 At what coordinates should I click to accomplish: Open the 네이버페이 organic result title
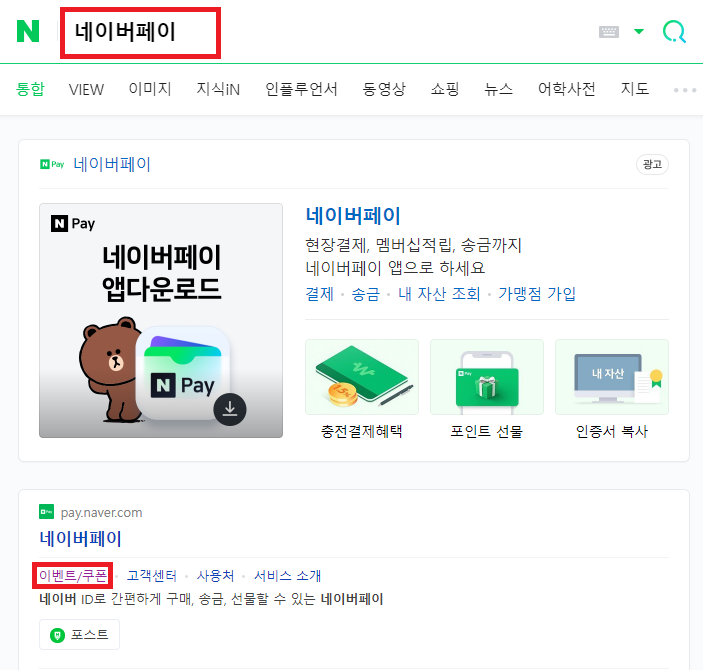point(80,538)
